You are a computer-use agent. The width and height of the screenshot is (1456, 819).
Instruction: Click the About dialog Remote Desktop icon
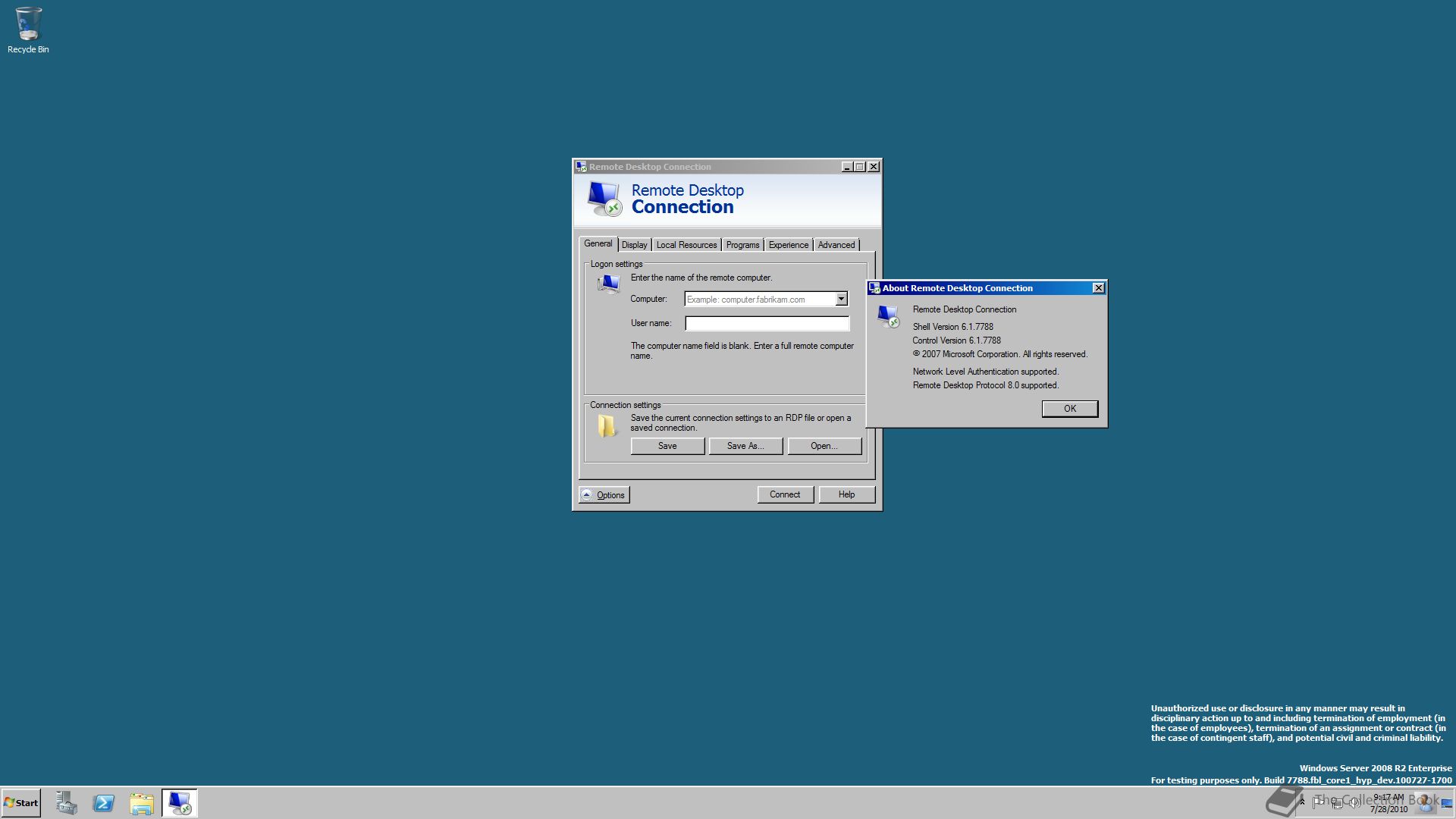[888, 316]
